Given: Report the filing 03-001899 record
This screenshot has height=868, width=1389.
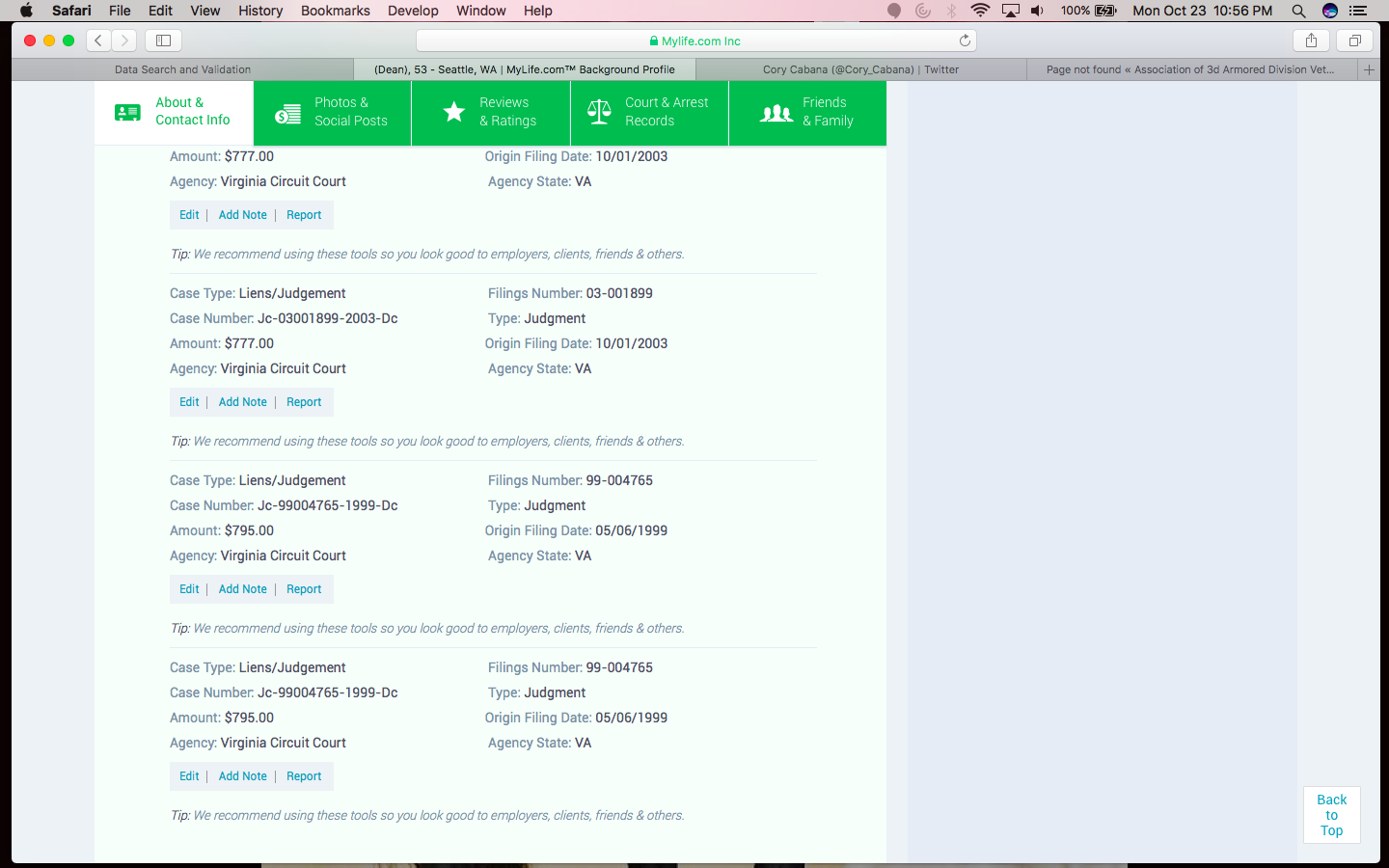Looking at the screenshot, I should [x=304, y=402].
